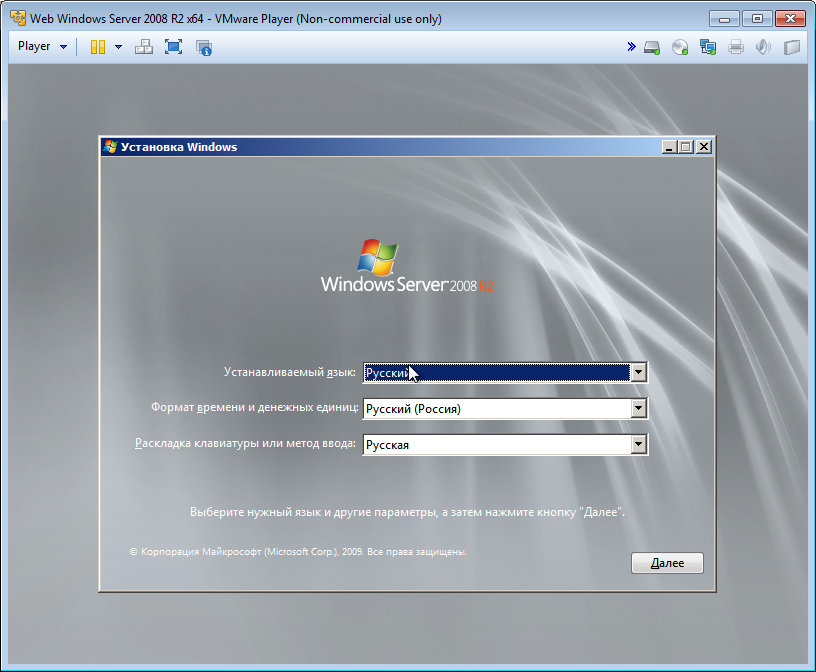Minimize the VMware Player window
The image size is (816, 672).
coord(724,19)
